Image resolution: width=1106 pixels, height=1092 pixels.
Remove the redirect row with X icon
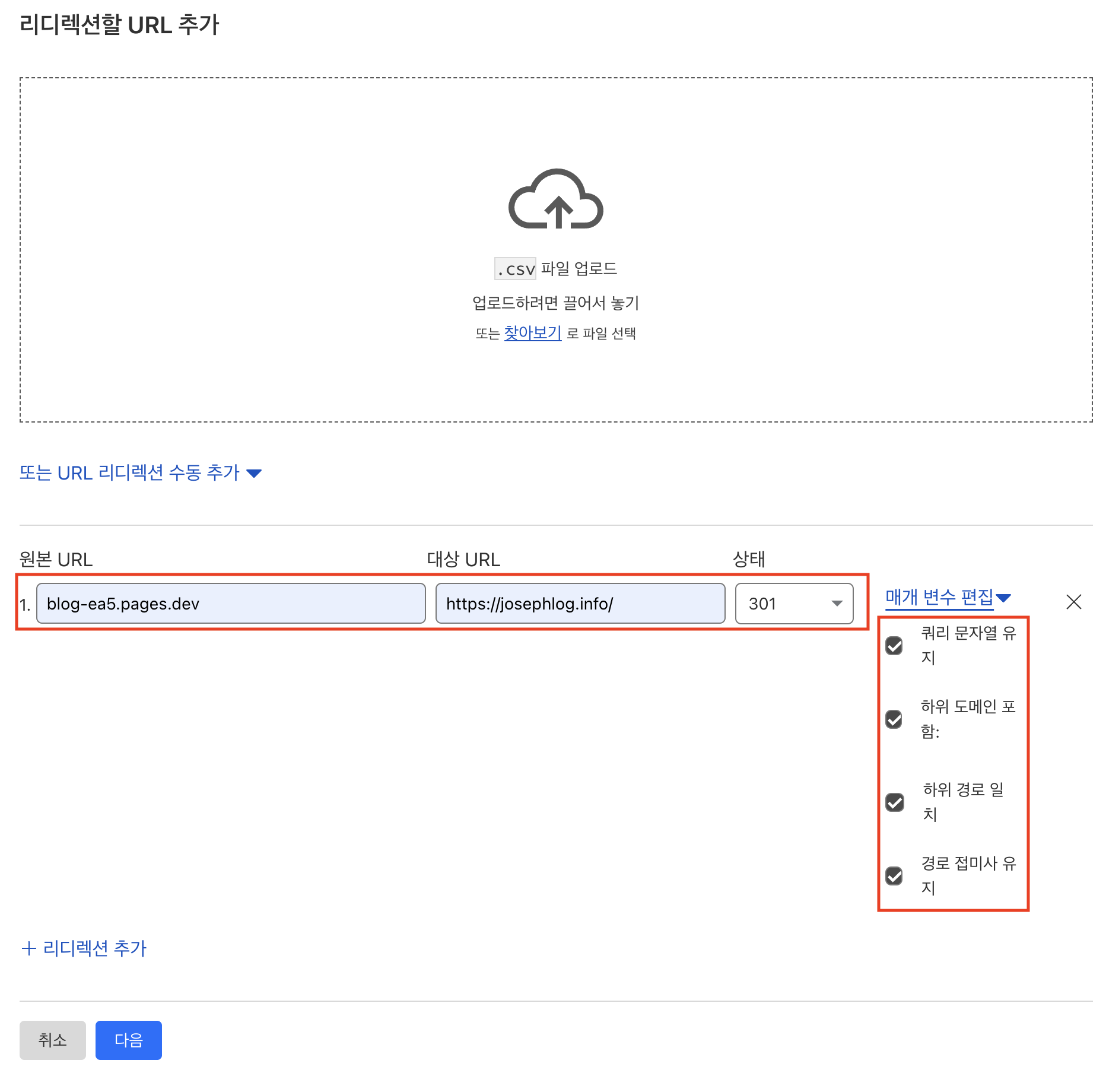click(1073, 602)
